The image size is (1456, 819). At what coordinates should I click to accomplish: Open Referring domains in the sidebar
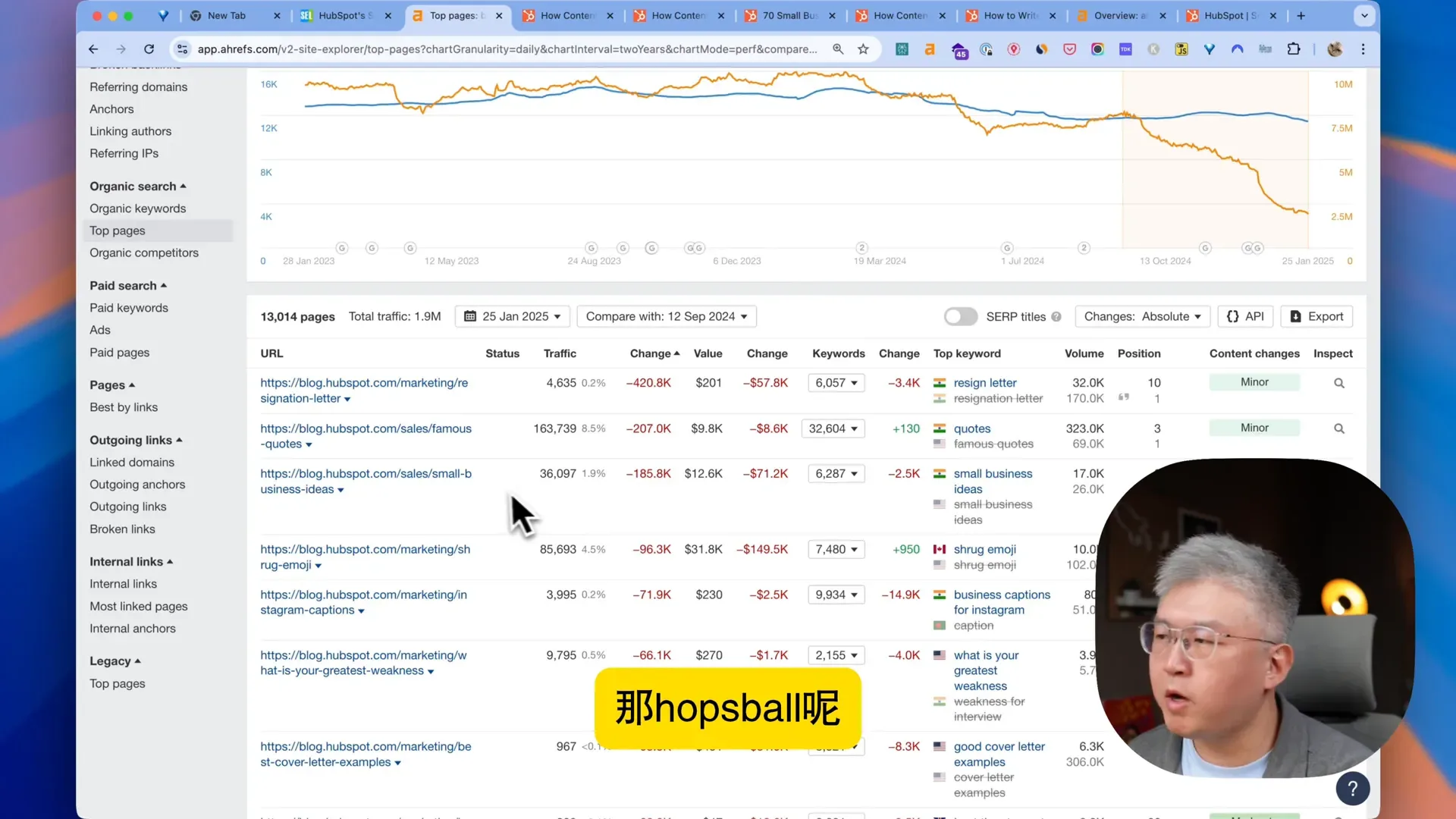pyautogui.click(x=138, y=87)
